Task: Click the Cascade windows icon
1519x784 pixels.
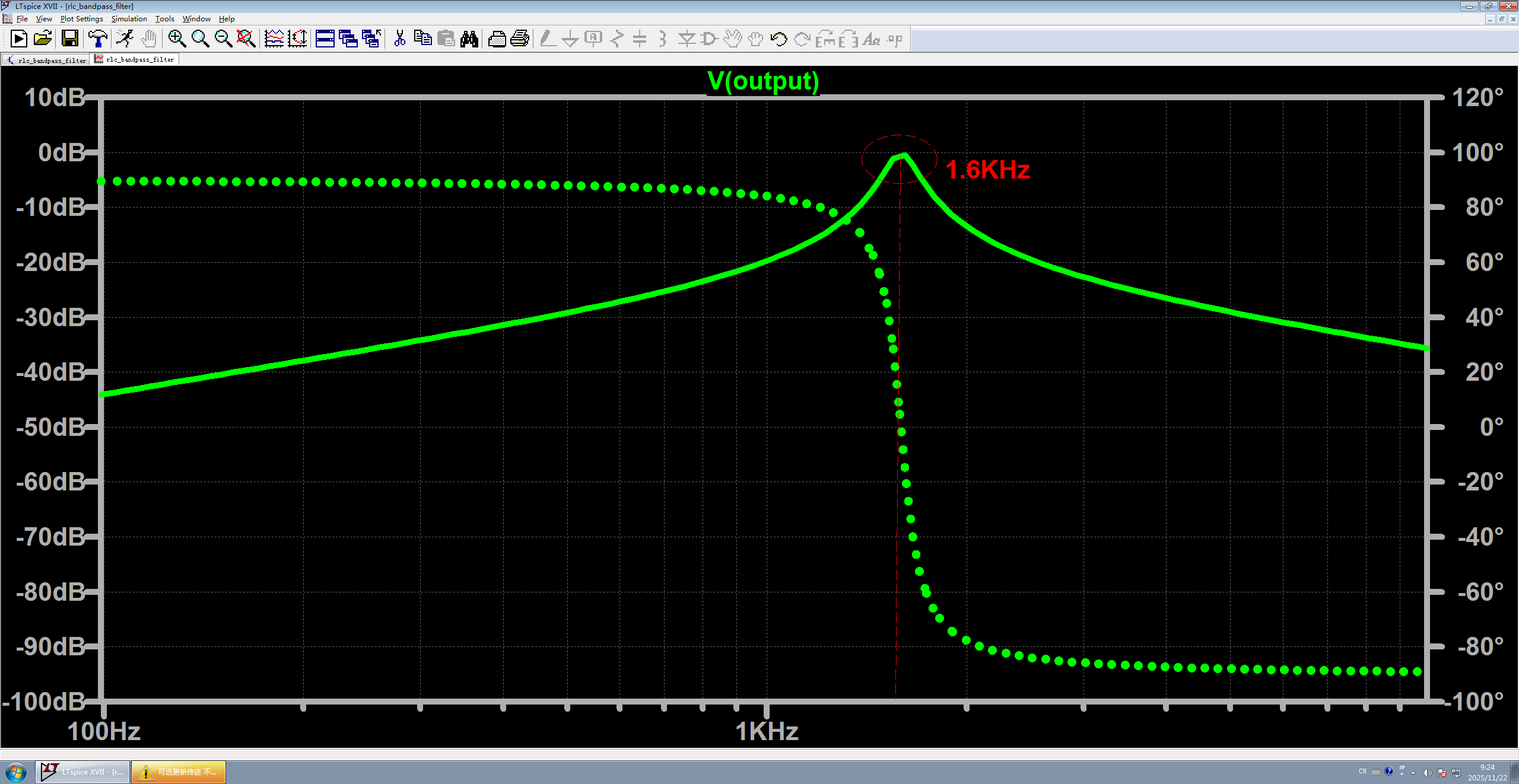Action: pyautogui.click(x=348, y=39)
